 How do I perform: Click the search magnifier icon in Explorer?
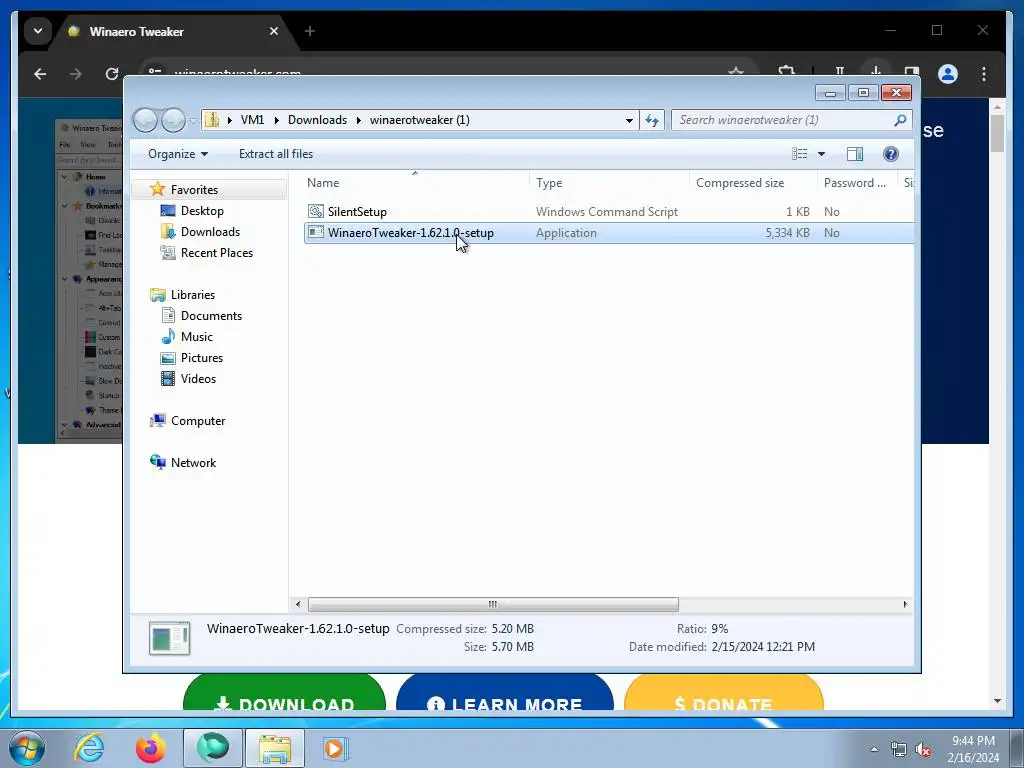pyautogui.click(x=900, y=120)
